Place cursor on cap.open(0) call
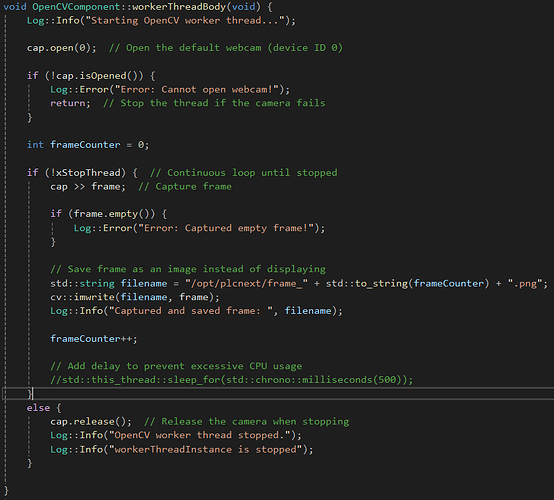The height and width of the screenshot is (500, 554). pyautogui.click(x=61, y=48)
